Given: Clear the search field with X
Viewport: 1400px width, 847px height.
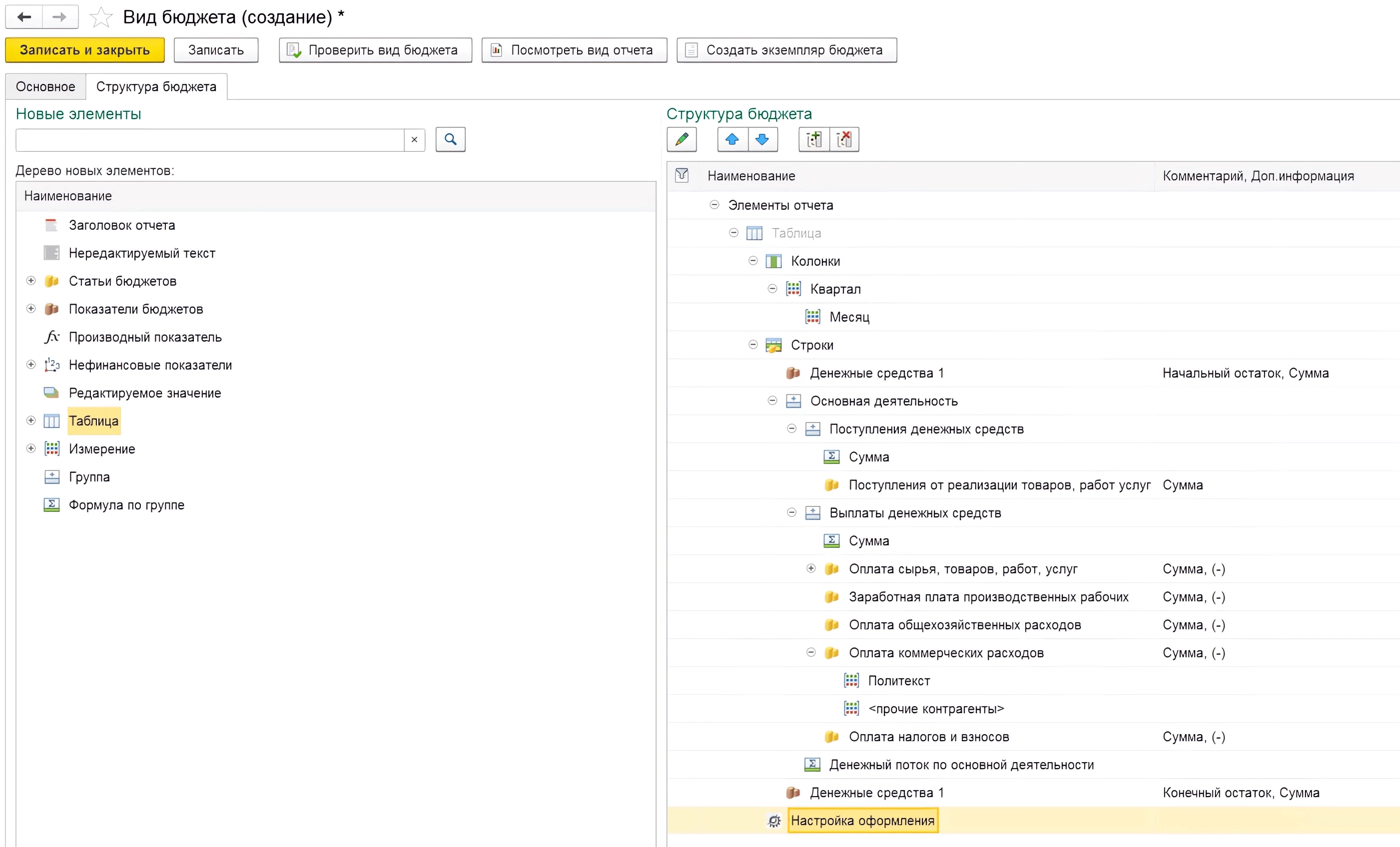Looking at the screenshot, I should coord(414,140).
